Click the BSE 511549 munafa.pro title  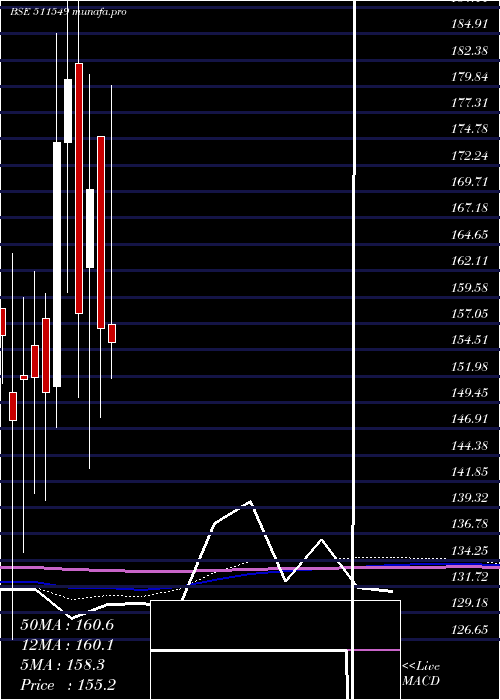[x=68, y=12]
